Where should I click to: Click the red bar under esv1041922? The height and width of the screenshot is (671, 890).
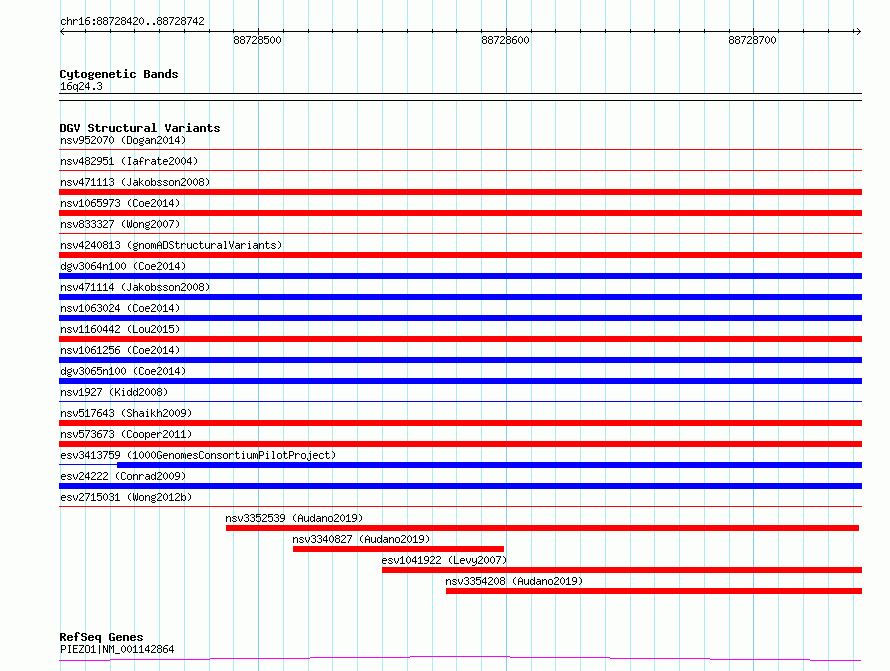point(622,570)
